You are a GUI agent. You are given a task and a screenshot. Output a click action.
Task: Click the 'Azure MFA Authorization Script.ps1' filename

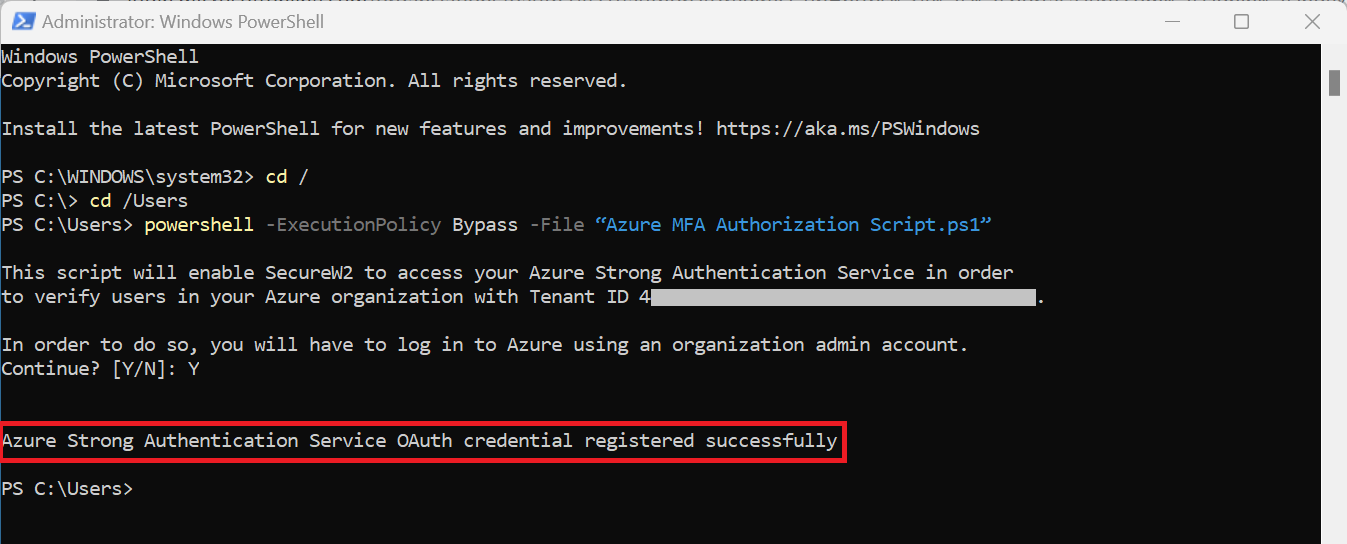793,225
